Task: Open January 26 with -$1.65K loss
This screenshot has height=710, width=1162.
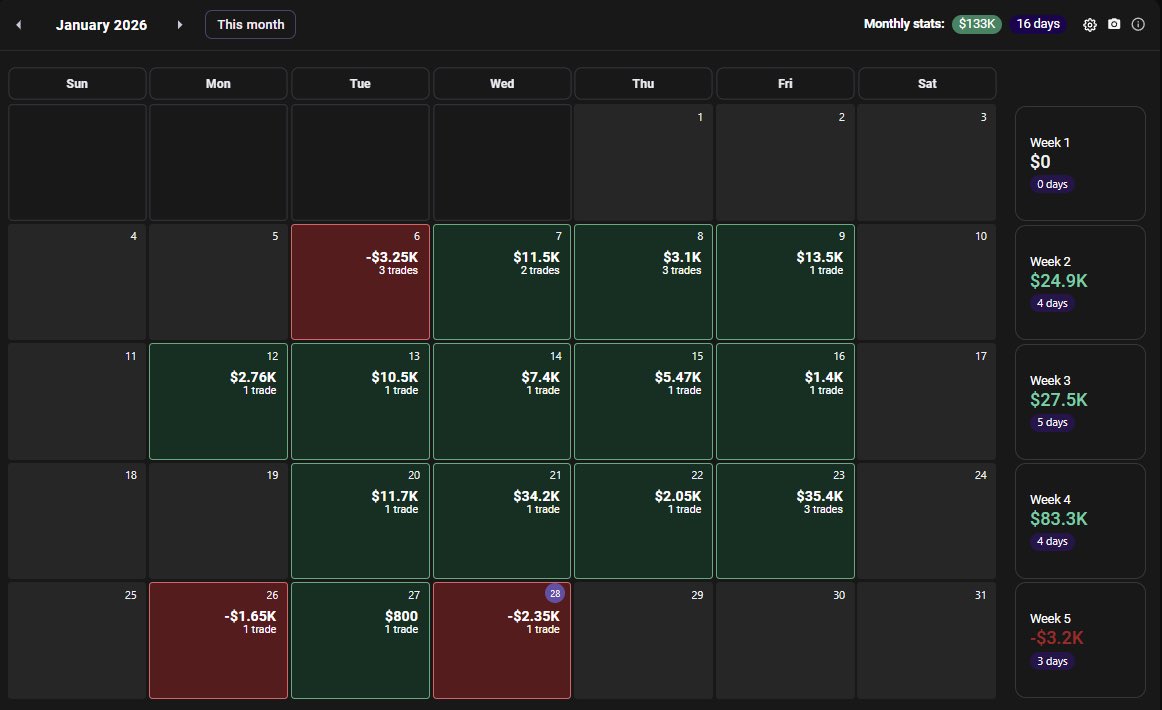Action: coord(219,640)
